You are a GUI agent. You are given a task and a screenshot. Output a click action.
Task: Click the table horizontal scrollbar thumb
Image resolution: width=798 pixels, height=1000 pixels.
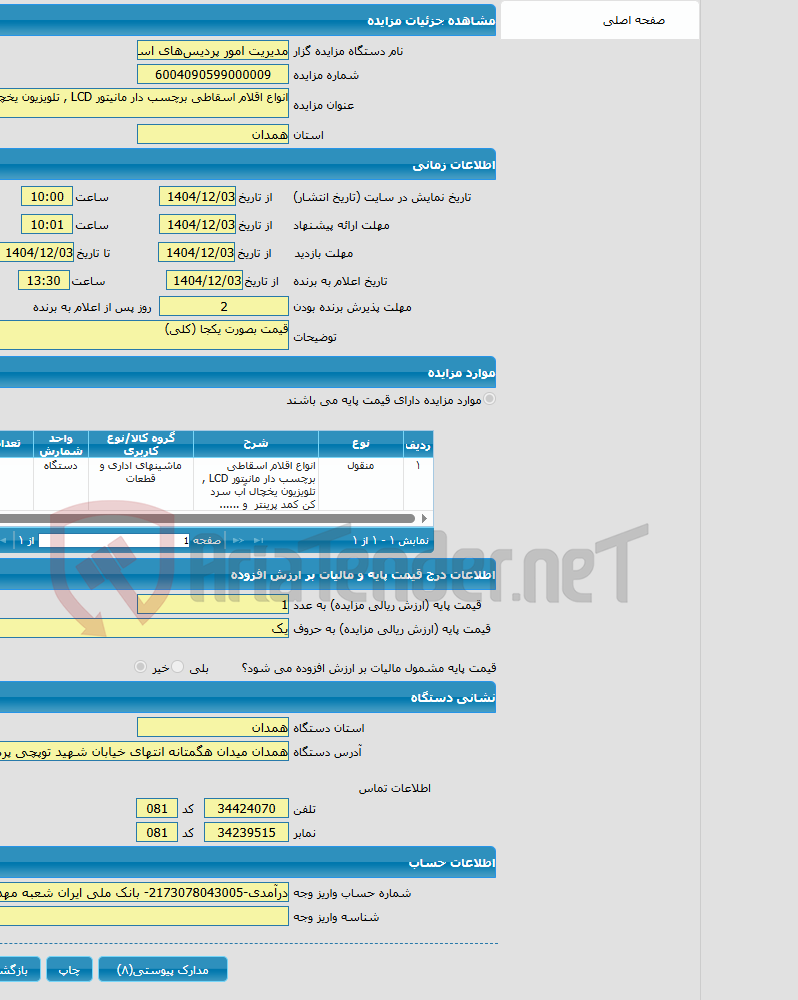point(207,518)
